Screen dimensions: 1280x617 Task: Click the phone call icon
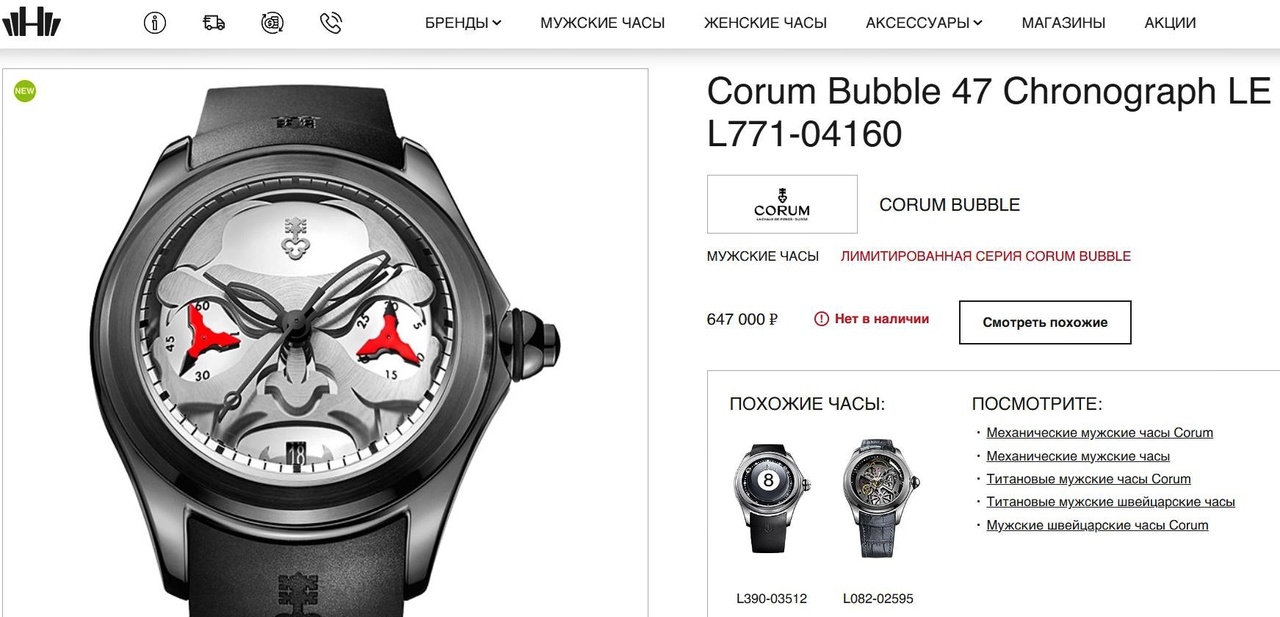coord(331,22)
